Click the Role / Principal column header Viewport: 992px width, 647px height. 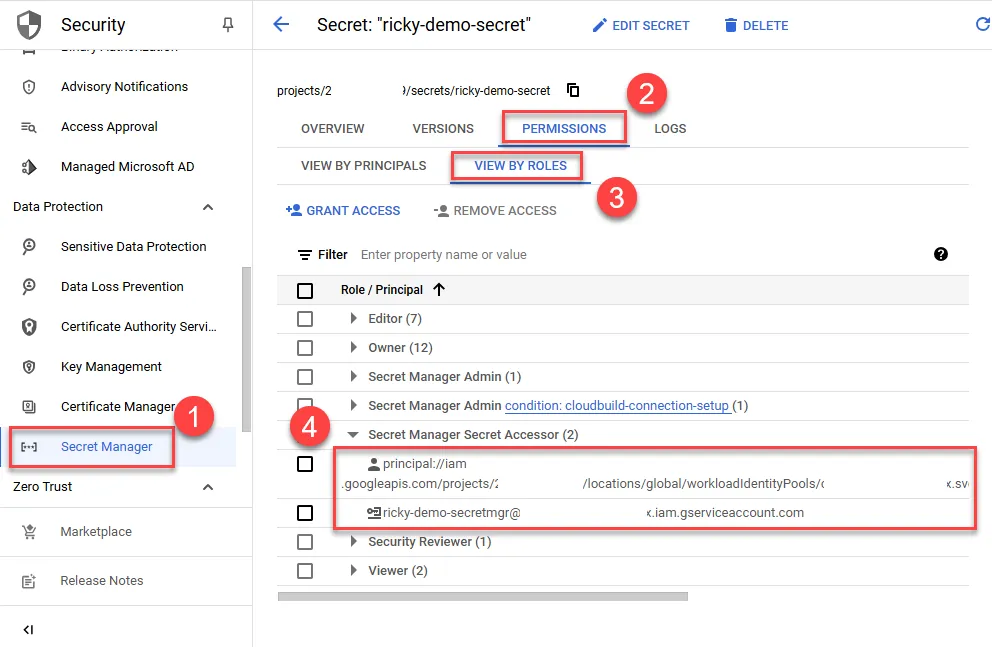point(381,290)
